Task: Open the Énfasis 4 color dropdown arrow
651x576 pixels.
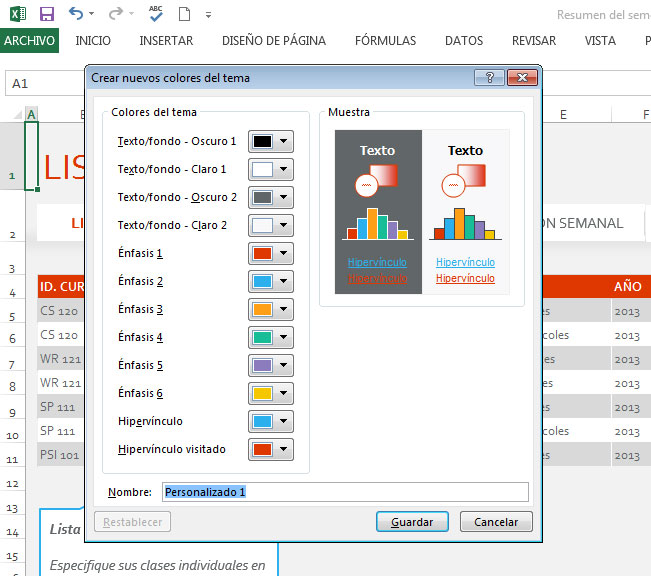Action: (x=284, y=337)
